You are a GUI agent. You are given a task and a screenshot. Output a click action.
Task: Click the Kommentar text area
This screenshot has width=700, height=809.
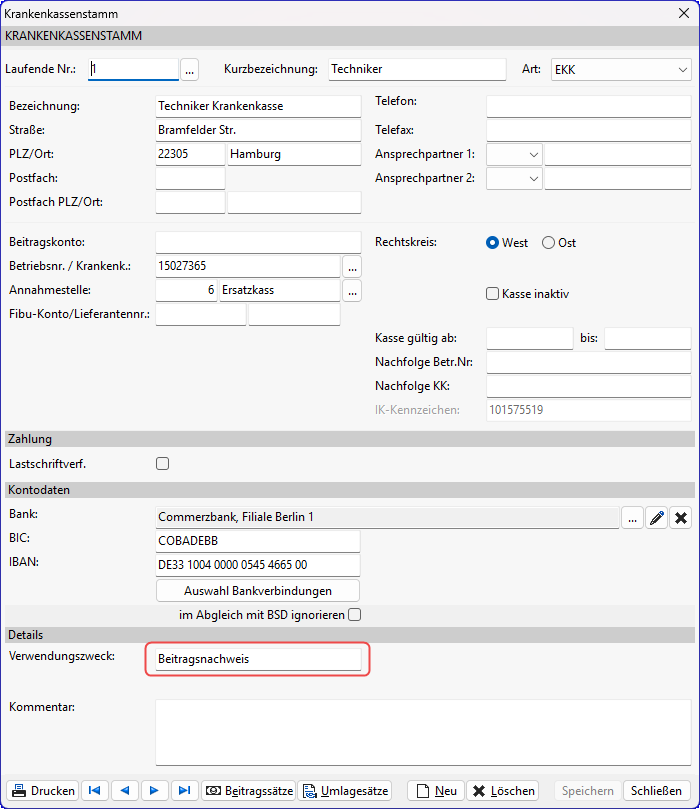(424, 733)
